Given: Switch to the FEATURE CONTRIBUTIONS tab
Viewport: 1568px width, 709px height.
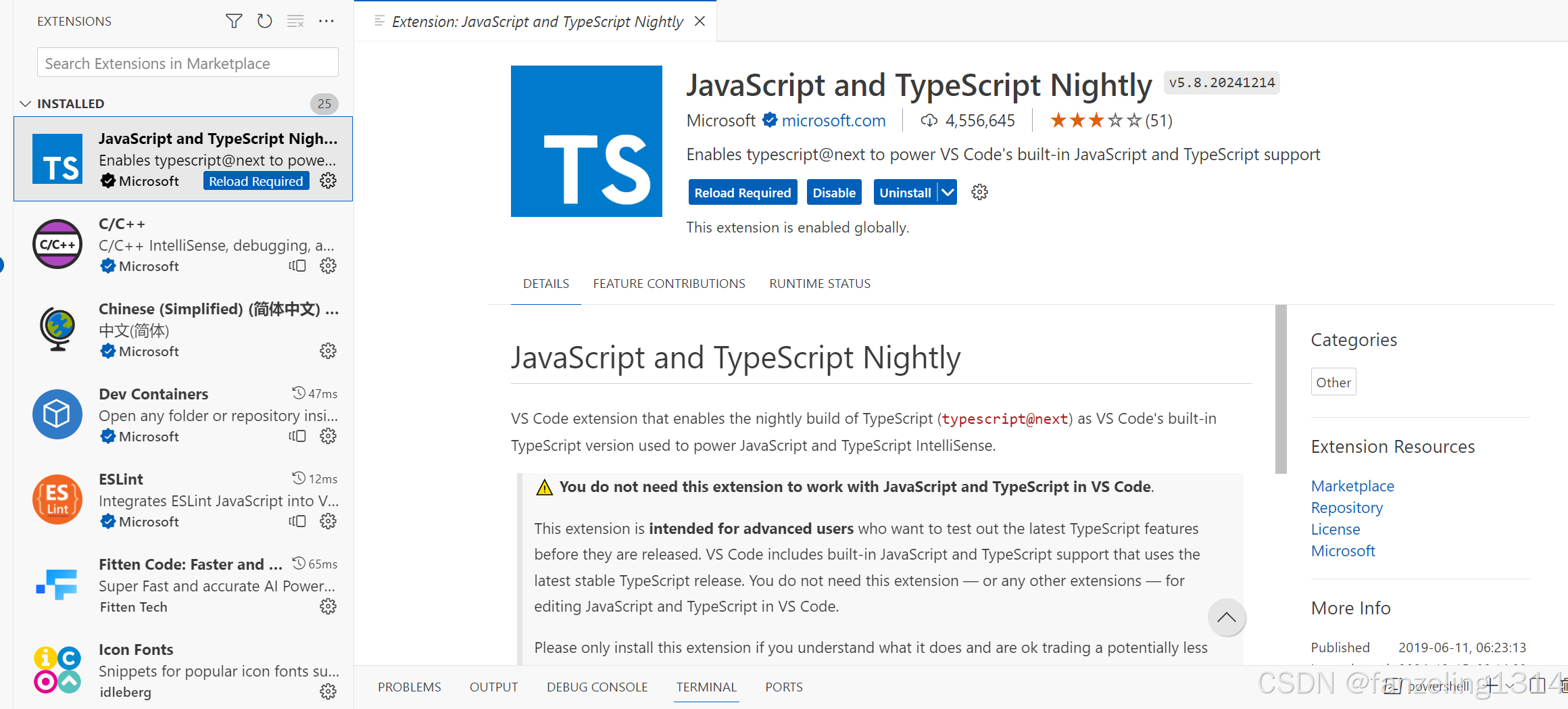Looking at the screenshot, I should pos(669,284).
